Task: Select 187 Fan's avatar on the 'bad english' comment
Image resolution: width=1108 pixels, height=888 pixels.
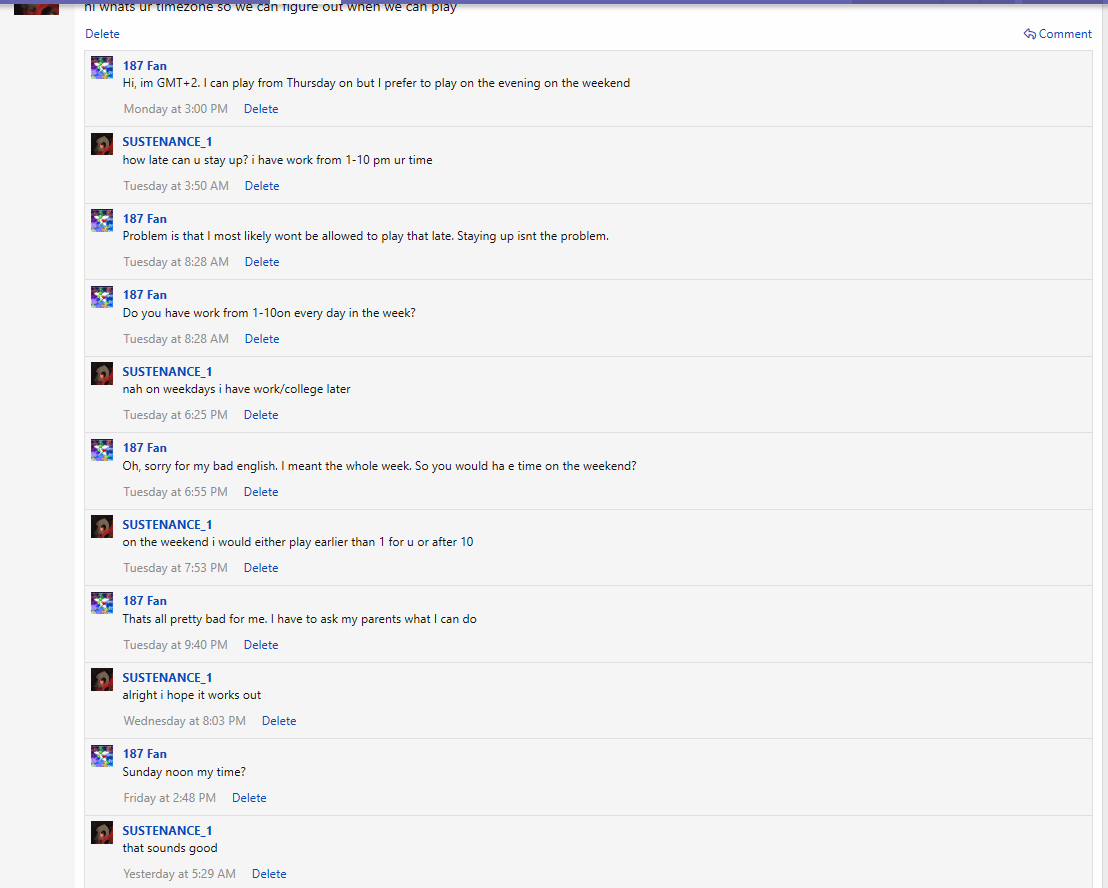Action: point(102,450)
